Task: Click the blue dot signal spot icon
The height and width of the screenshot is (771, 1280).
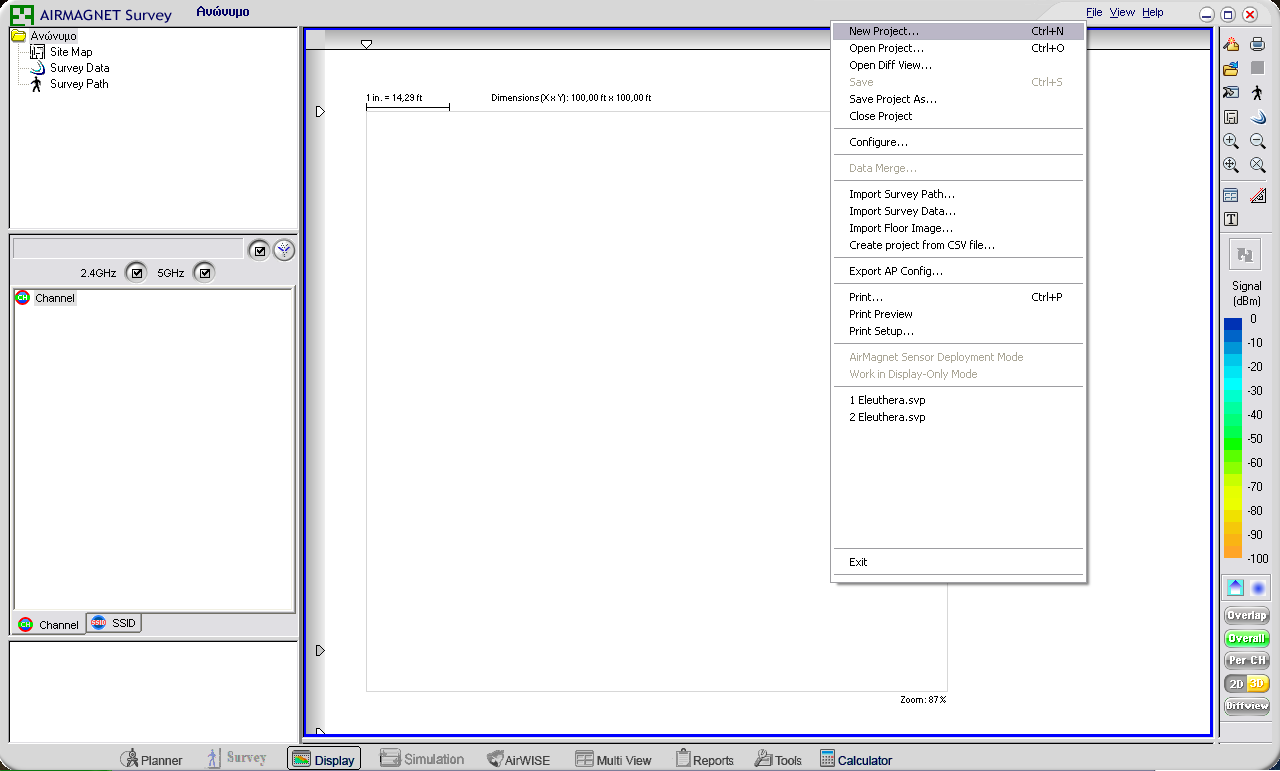Action: point(1258,588)
